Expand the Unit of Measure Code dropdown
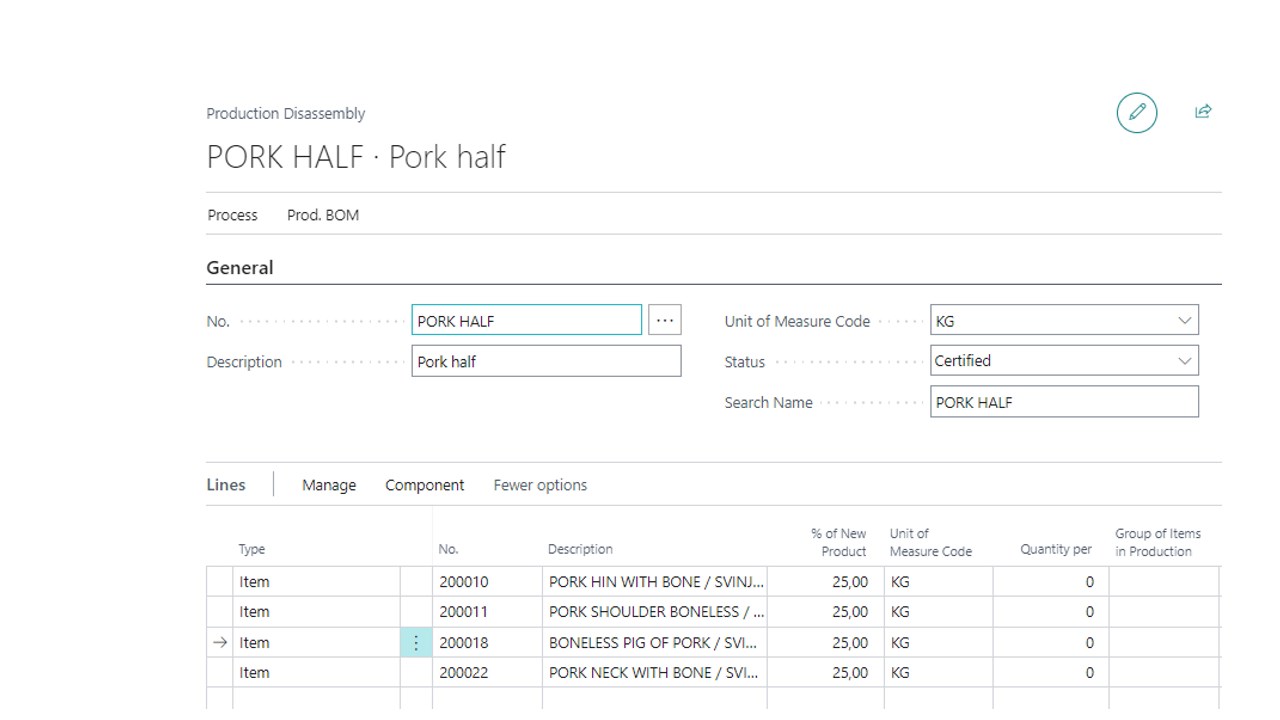 click(x=1184, y=321)
